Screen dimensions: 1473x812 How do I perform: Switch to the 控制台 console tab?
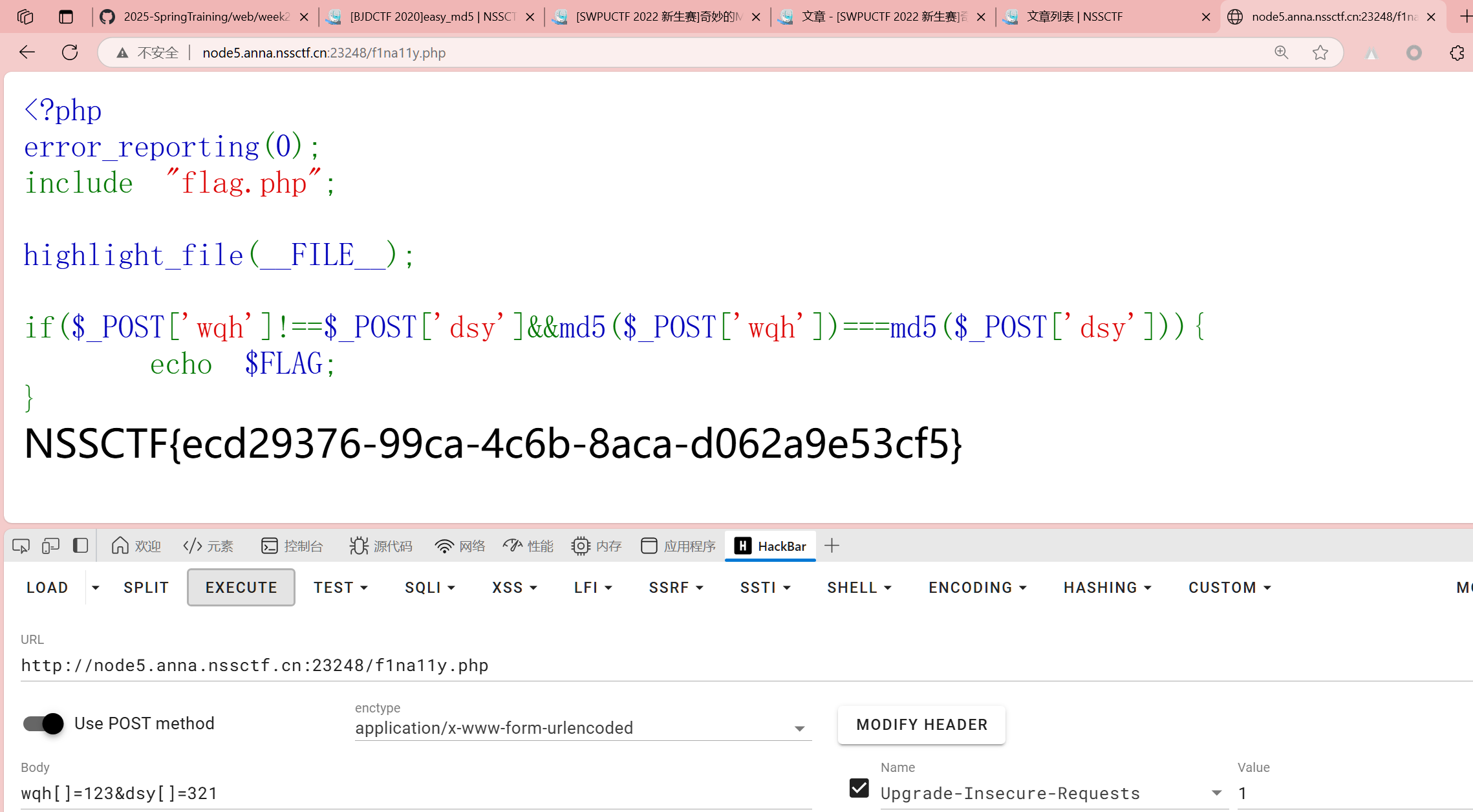pyautogui.click(x=292, y=546)
